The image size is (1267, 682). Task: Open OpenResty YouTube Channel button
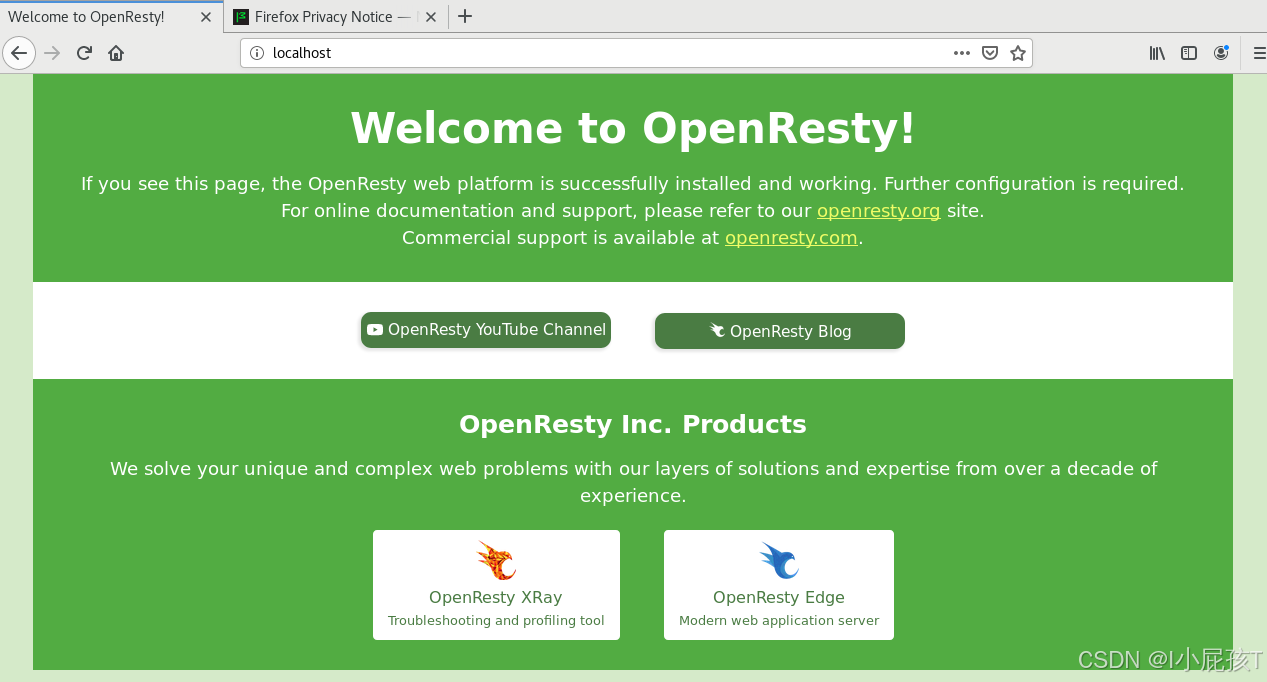coord(486,330)
